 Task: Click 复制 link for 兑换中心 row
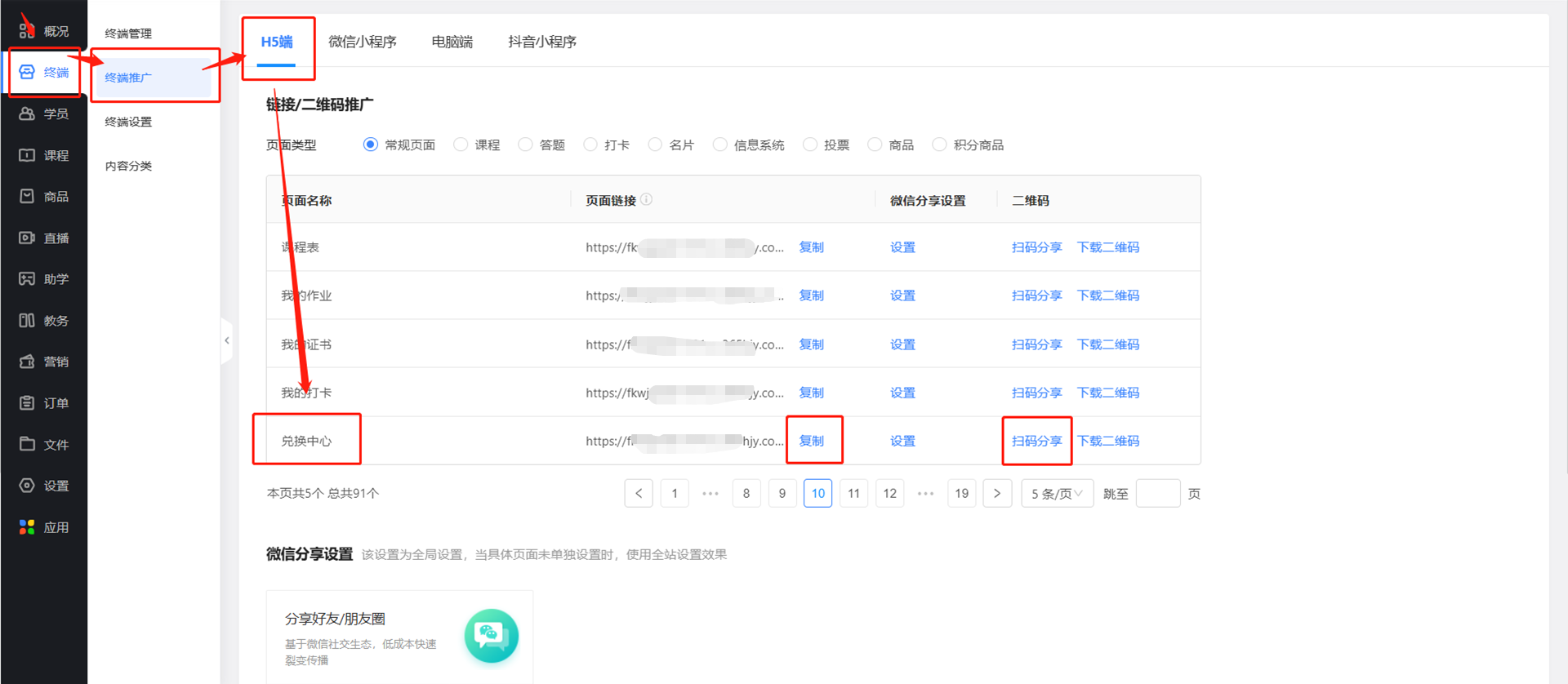tap(811, 441)
